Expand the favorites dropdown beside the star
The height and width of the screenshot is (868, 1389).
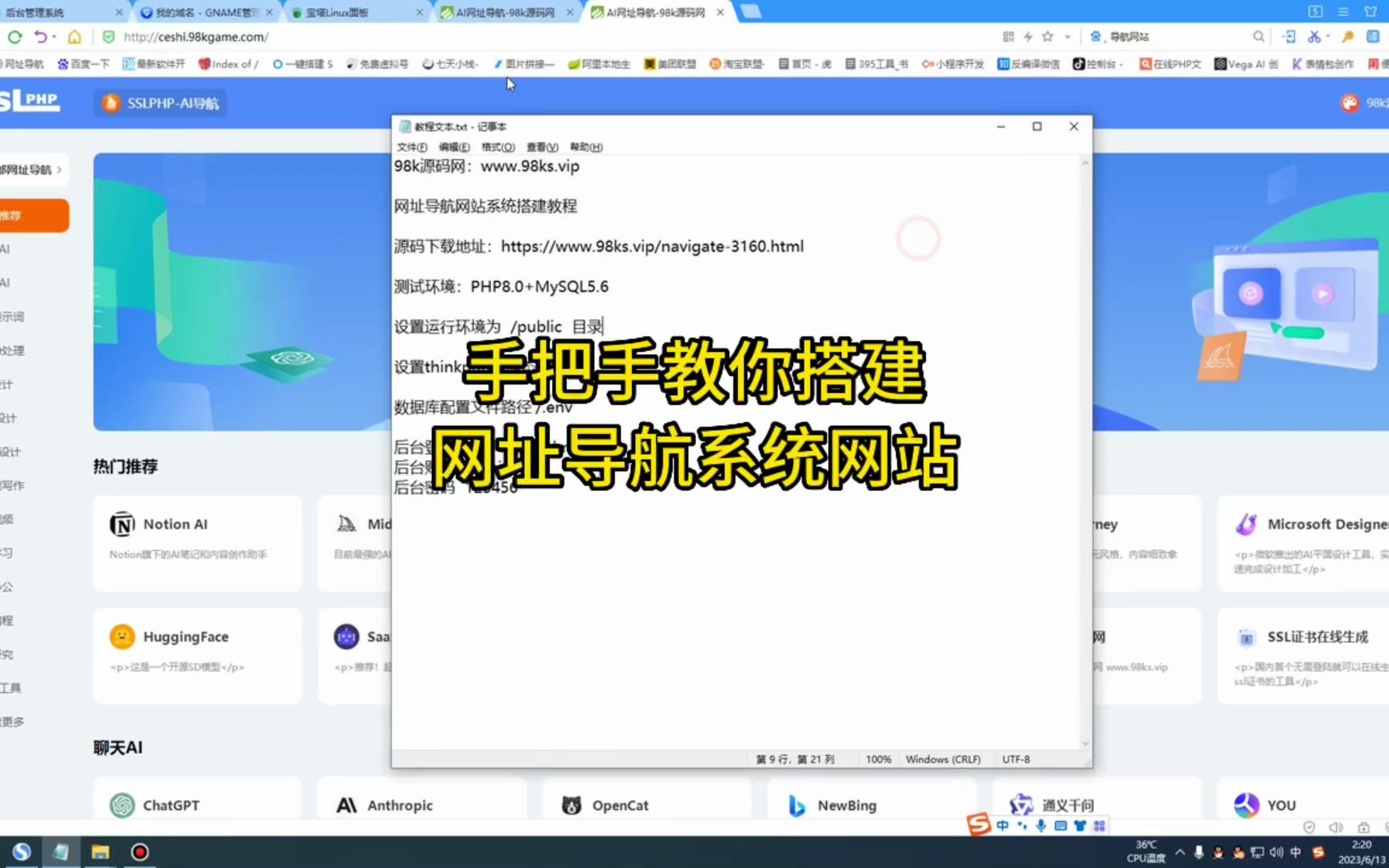1067,36
